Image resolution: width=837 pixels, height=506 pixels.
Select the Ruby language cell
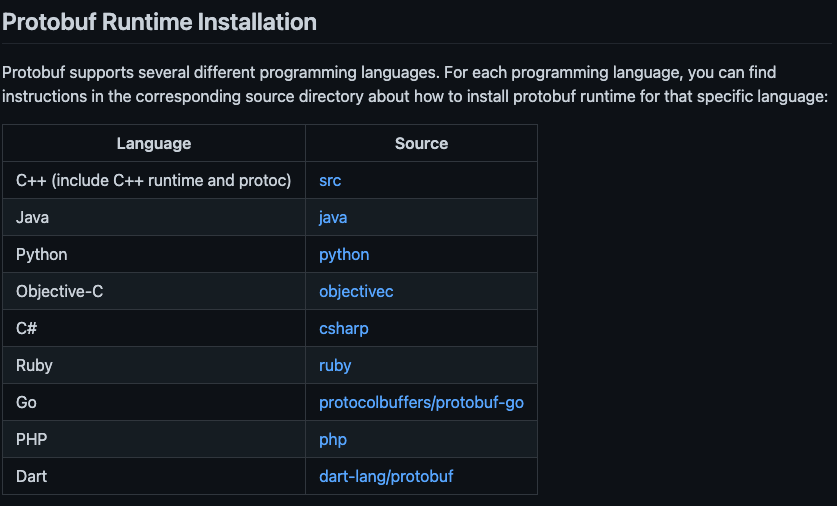34,366
